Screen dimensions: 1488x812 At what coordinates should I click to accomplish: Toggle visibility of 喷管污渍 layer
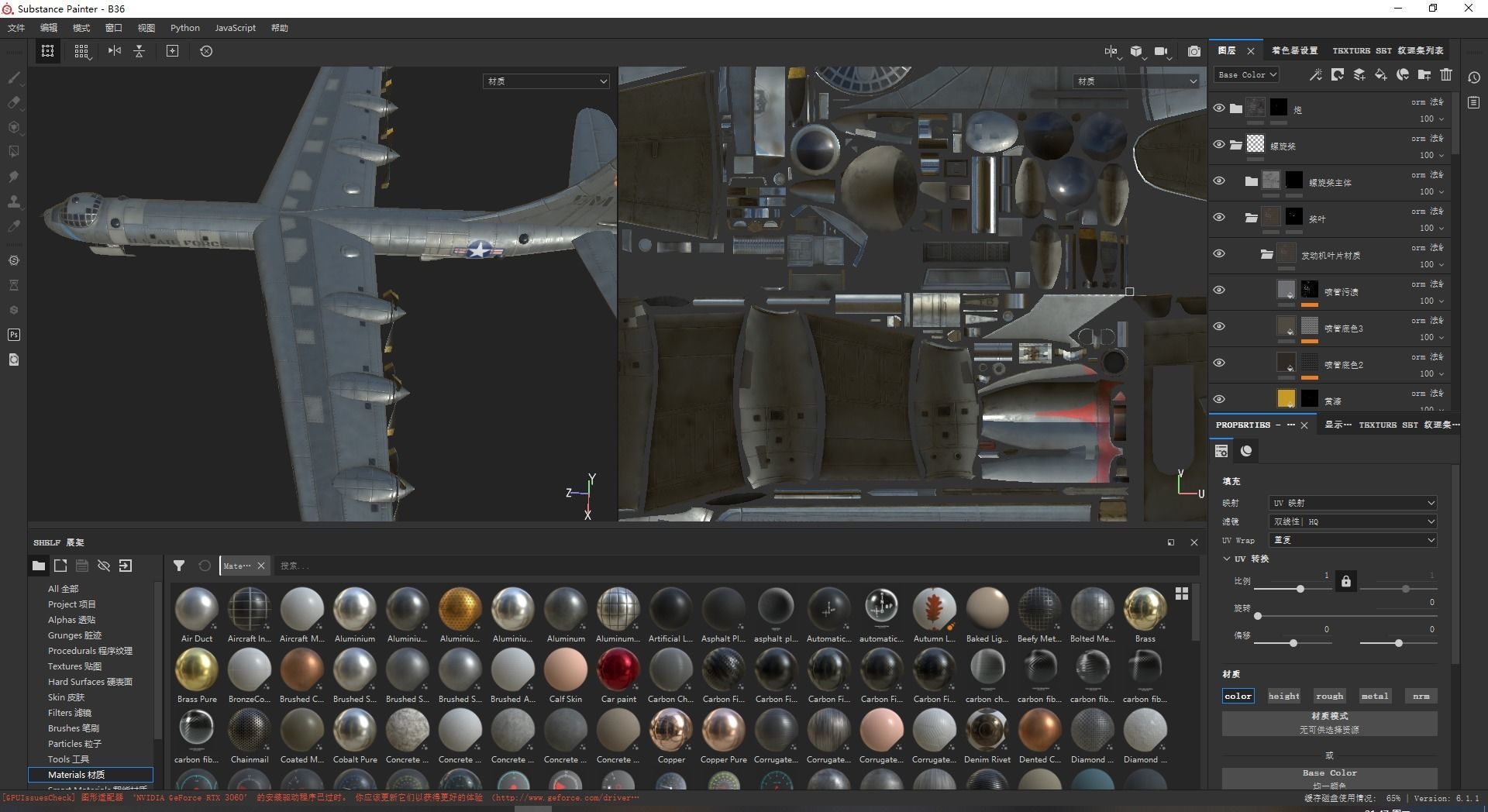[1219, 291]
